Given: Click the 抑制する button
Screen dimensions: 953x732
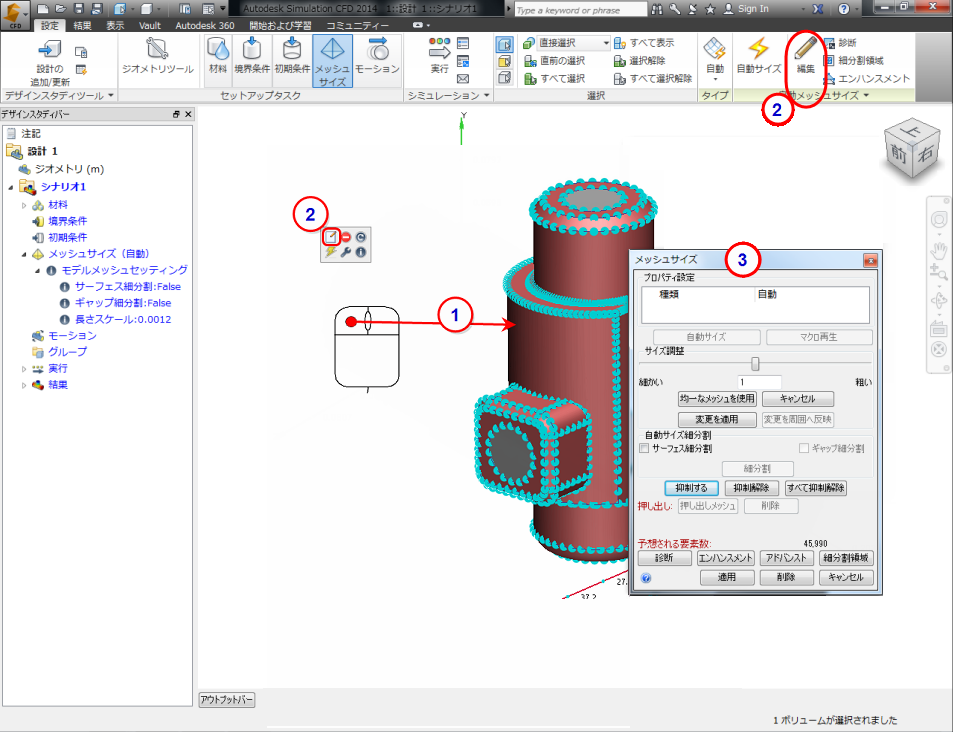Looking at the screenshot, I should [692, 488].
